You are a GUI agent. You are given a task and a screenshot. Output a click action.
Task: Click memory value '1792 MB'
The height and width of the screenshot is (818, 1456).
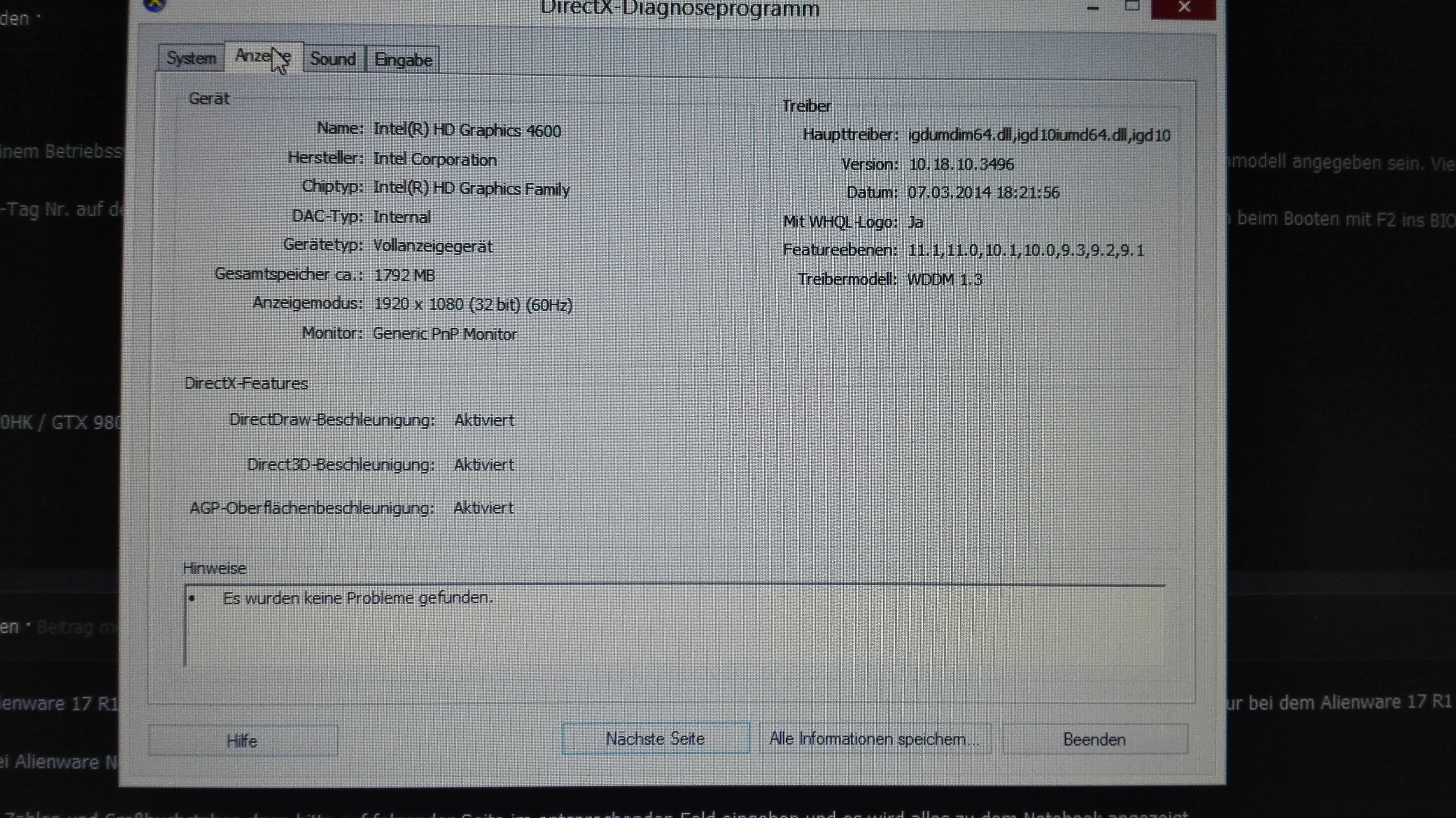point(405,275)
